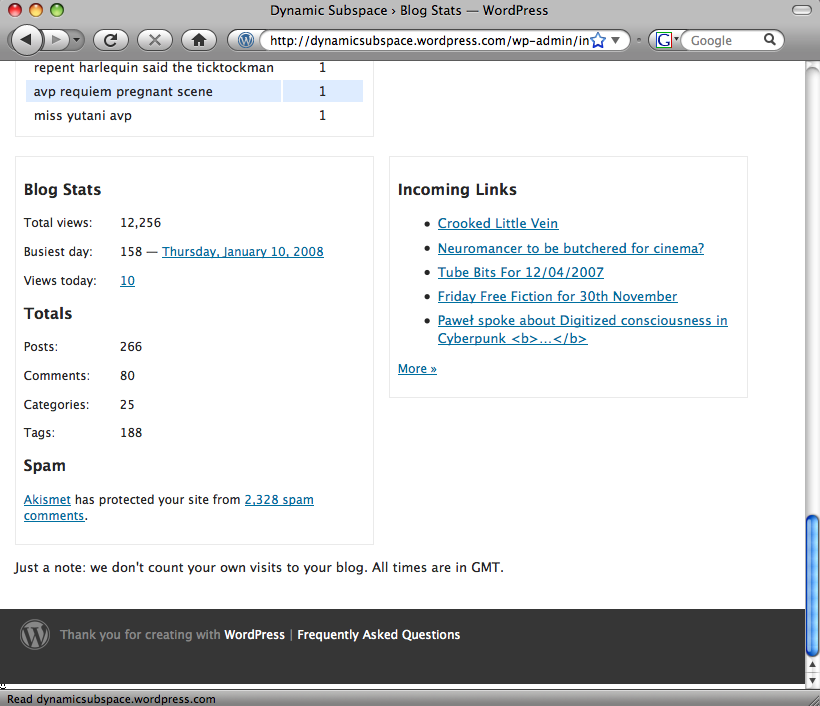Go to the Home page button
The height and width of the screenshot is (706, 820).
tap(199, 40)
